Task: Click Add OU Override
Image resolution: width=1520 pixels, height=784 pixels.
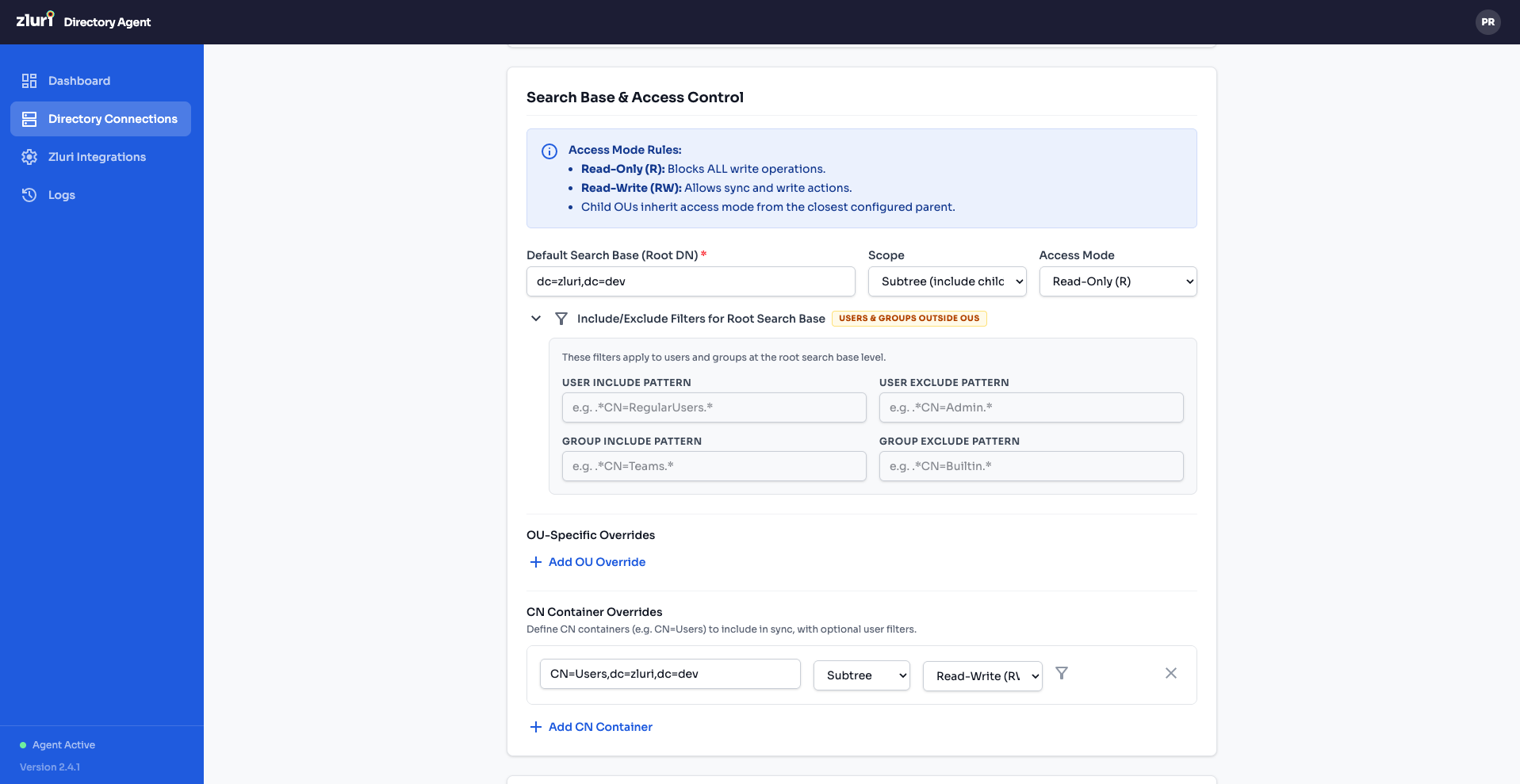Action: pos(587,562)
